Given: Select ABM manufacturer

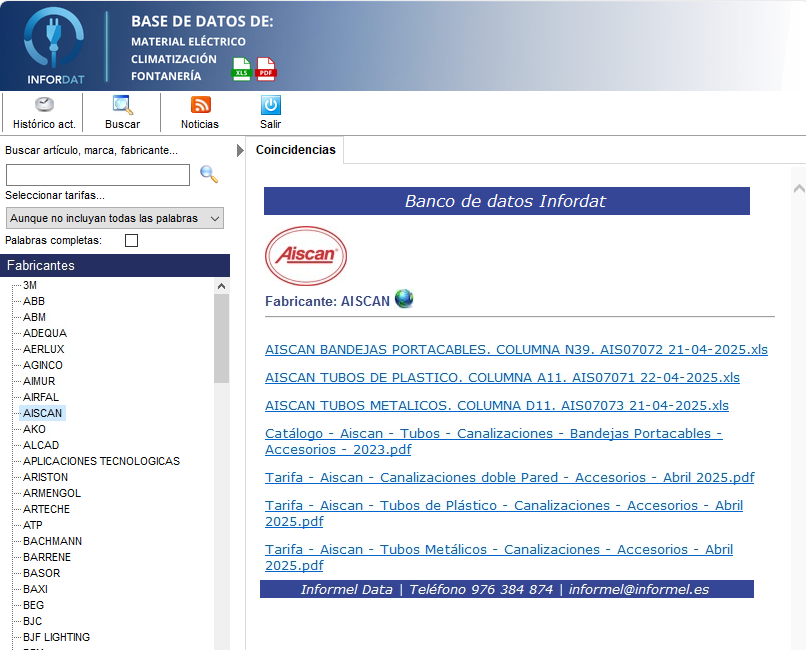Looking at the screenshot, I should point(34,317).
